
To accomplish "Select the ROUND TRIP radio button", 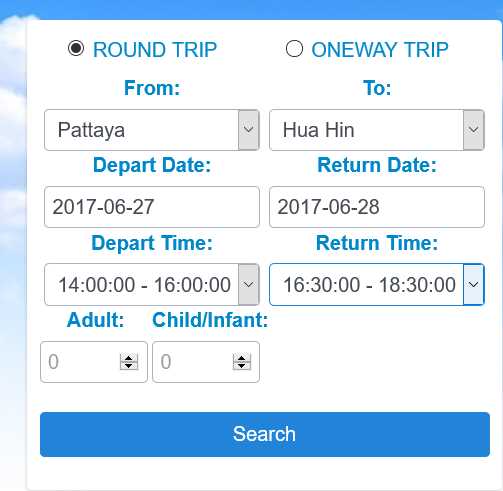I will click(x=76, y=49).
